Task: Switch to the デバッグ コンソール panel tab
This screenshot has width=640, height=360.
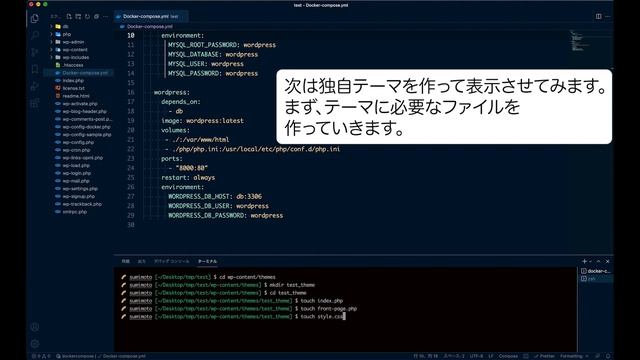Action: [x=171, y=261]
